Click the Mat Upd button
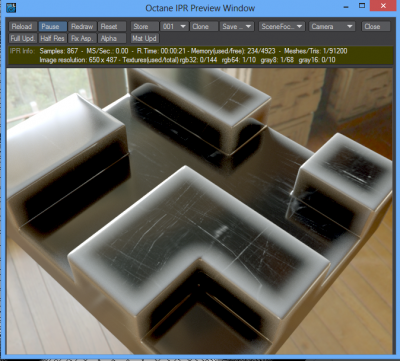 point(144,38)
